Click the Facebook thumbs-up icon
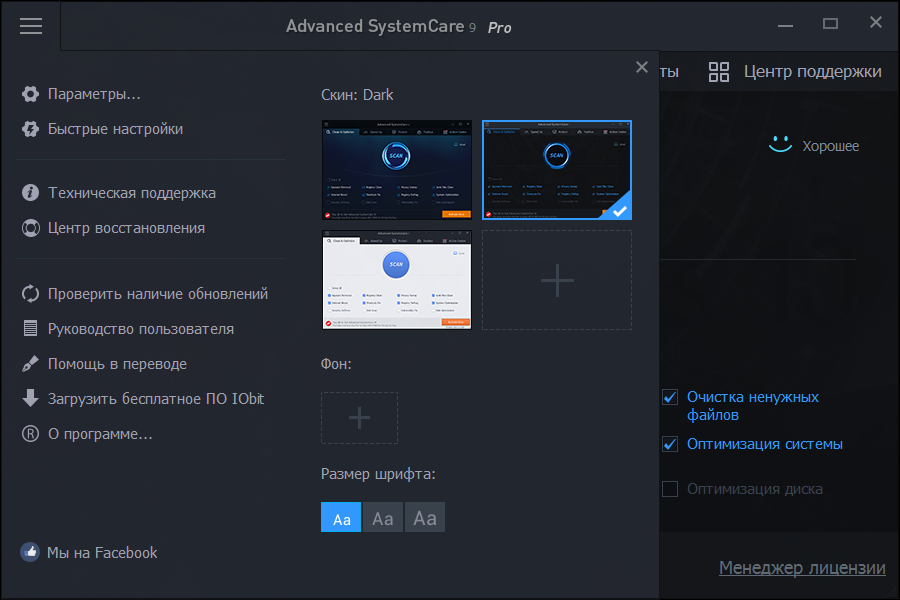 pyautogui.click(x=30, y=552)
